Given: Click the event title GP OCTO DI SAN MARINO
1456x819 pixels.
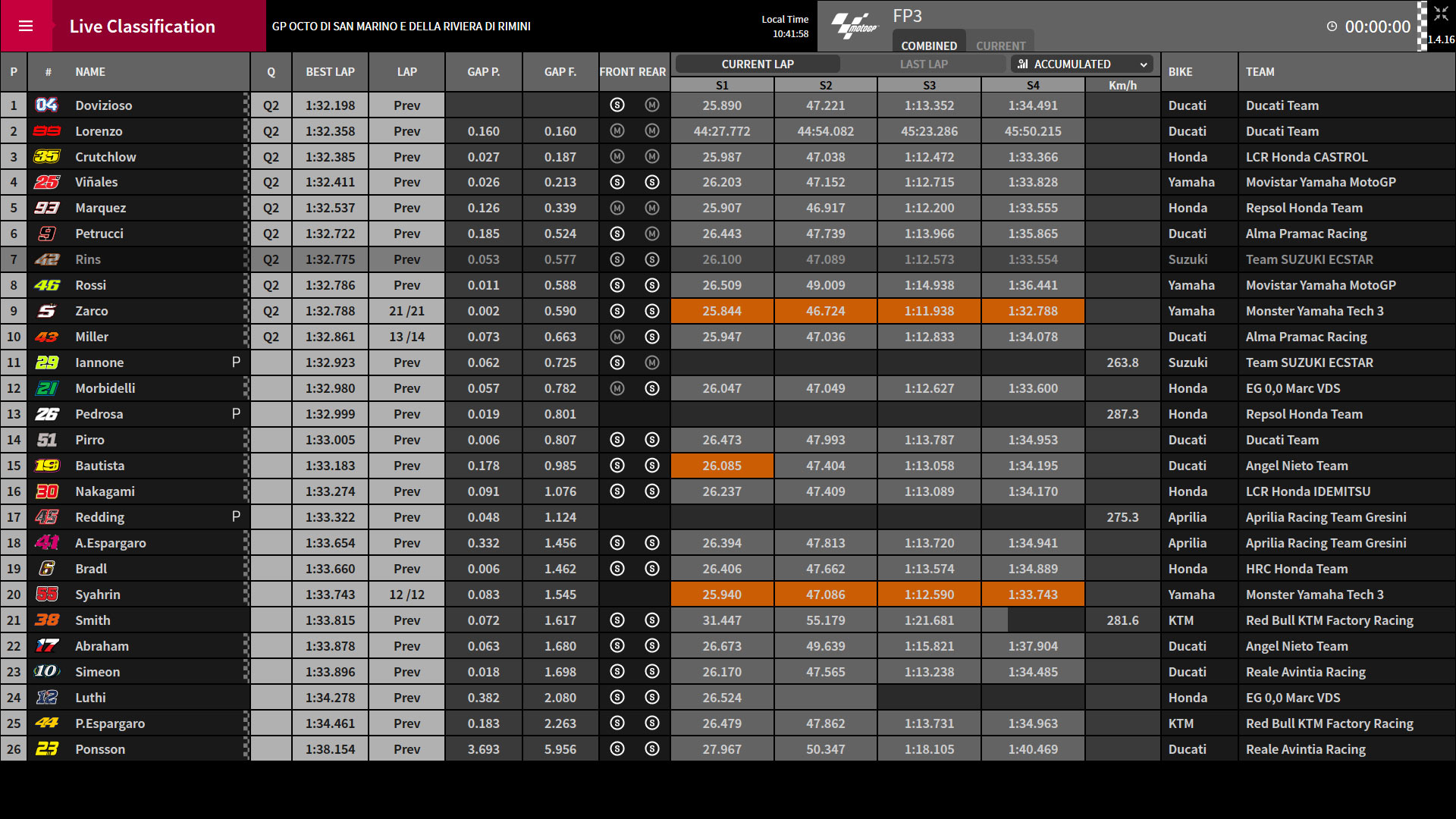Looking at the screenshot, I should pos(401,27).
